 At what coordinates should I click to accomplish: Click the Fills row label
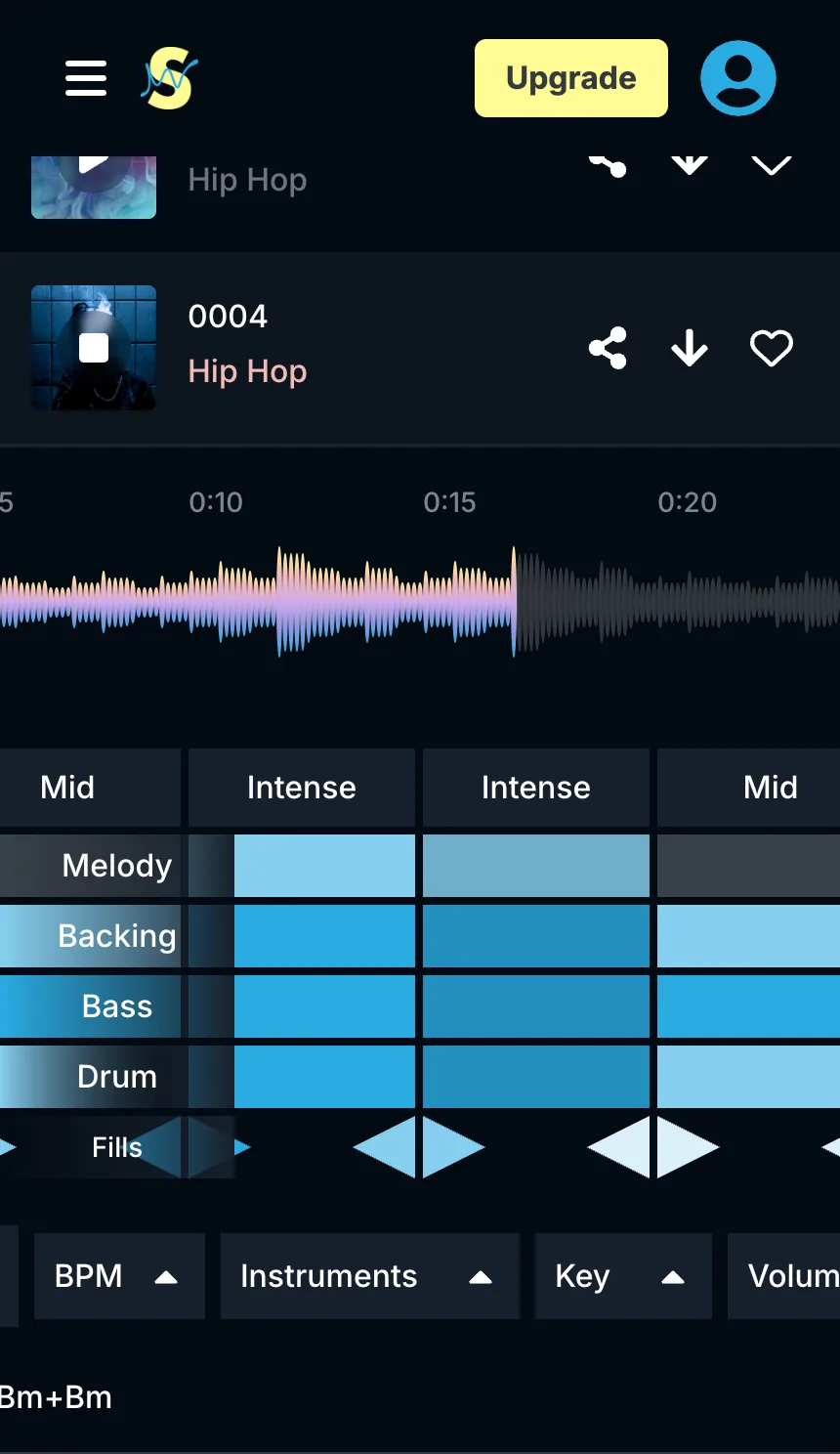point(117,1147)
